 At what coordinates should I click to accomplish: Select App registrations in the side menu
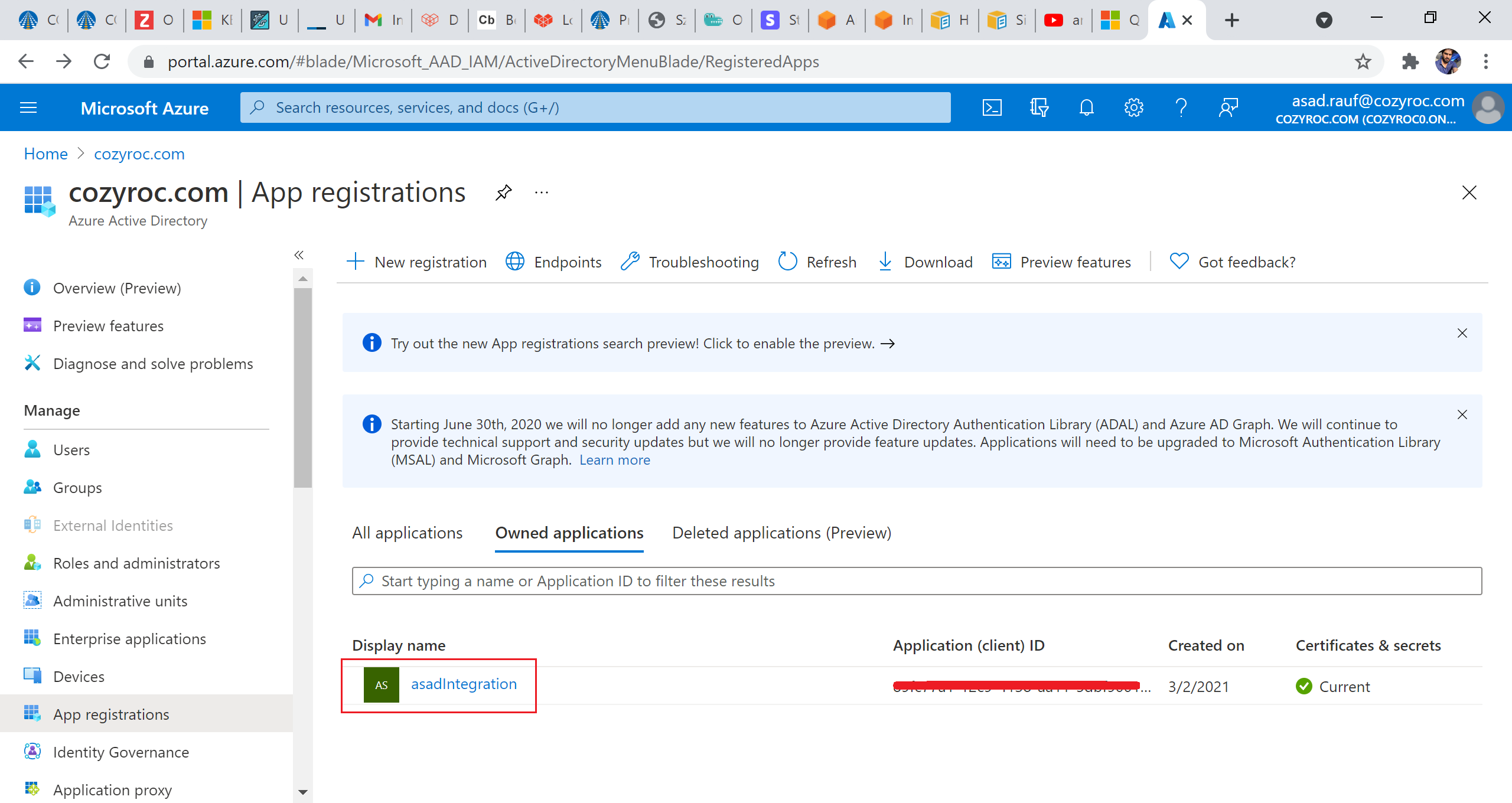[146, 714]
